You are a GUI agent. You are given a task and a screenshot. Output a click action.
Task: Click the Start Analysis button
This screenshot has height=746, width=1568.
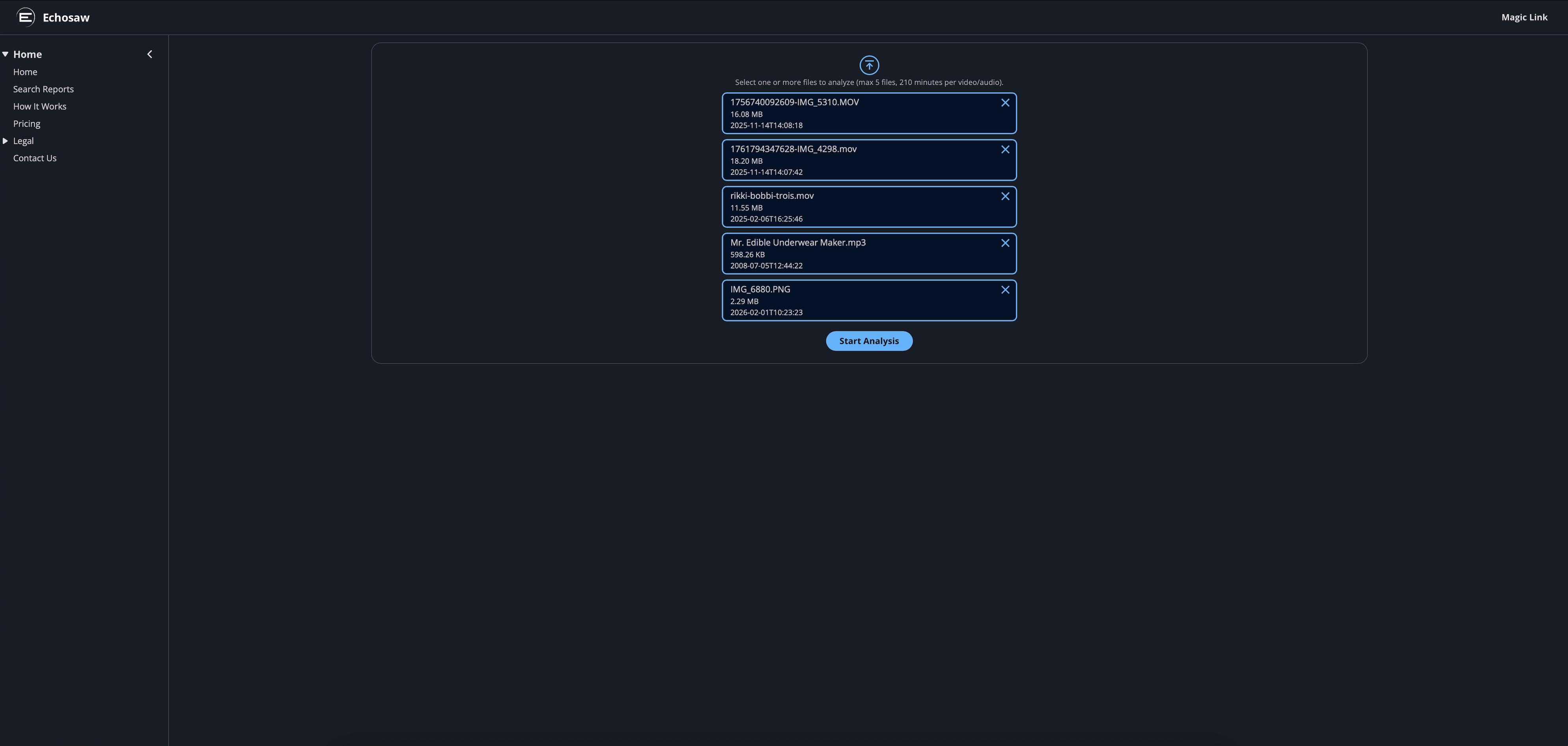869,341
